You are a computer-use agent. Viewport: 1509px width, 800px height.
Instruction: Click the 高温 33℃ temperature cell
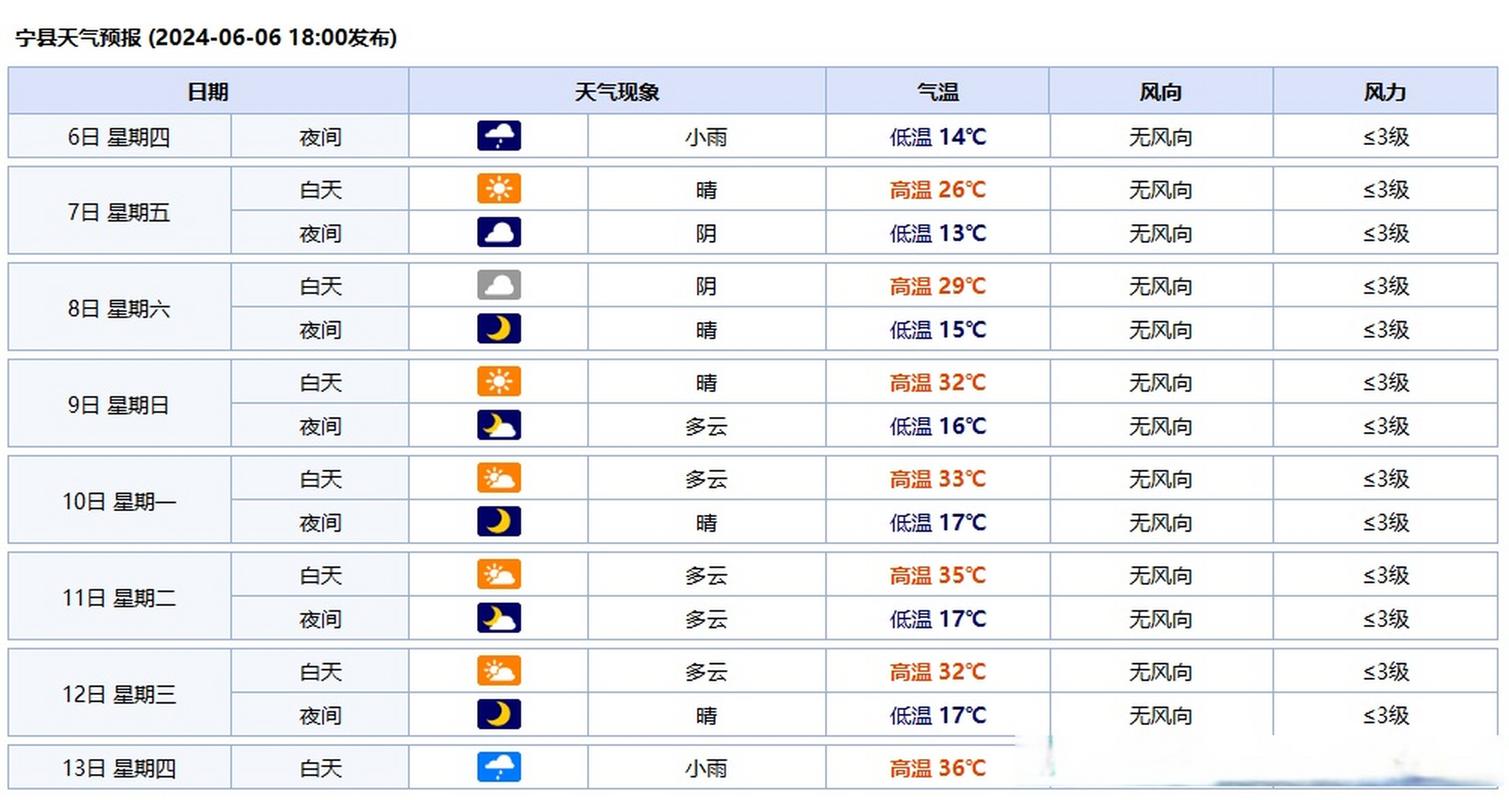click(938, 479)
